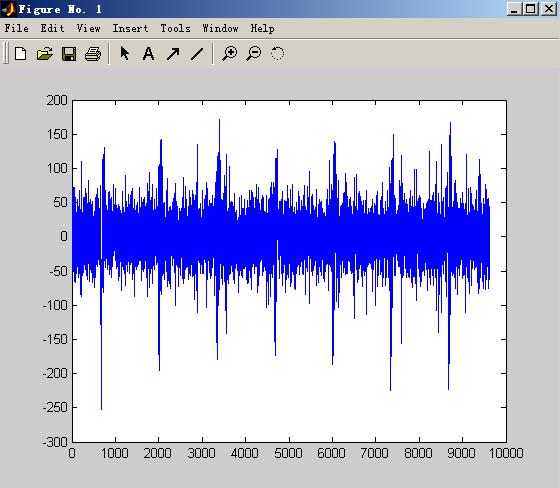Print the figure using the printer icon
The width and height of the screenshot is (560, 488).
(x=93, y=54)
